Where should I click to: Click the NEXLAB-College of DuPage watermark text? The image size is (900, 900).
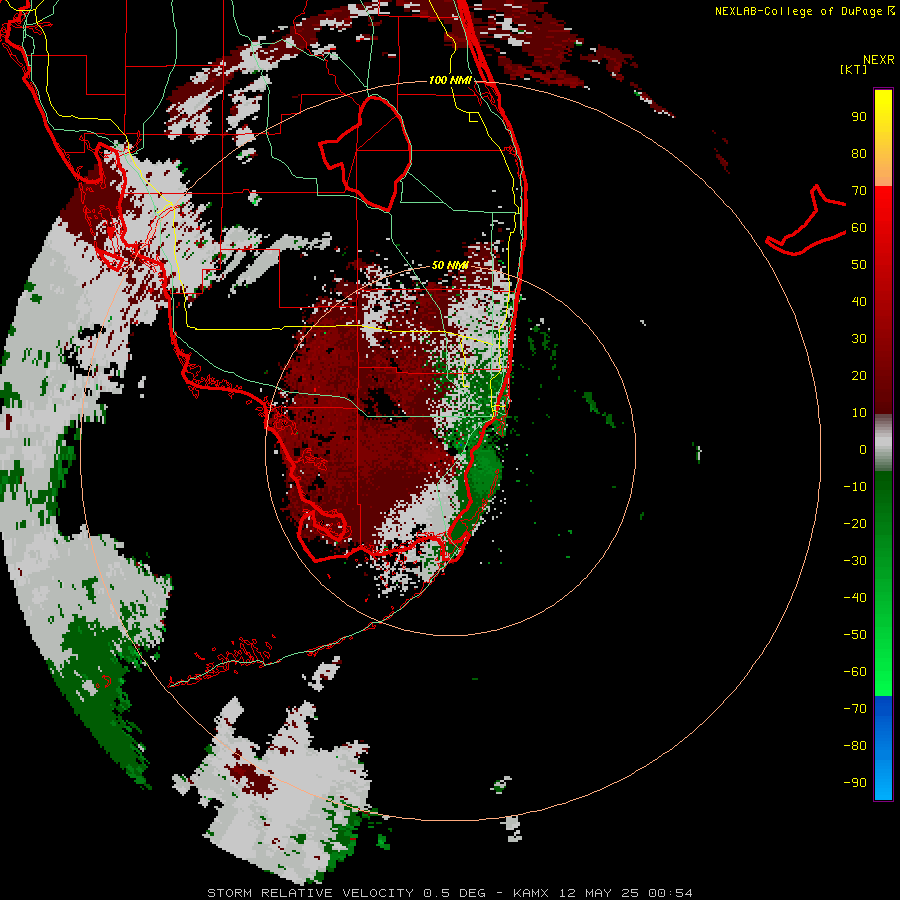coord(804,11)
